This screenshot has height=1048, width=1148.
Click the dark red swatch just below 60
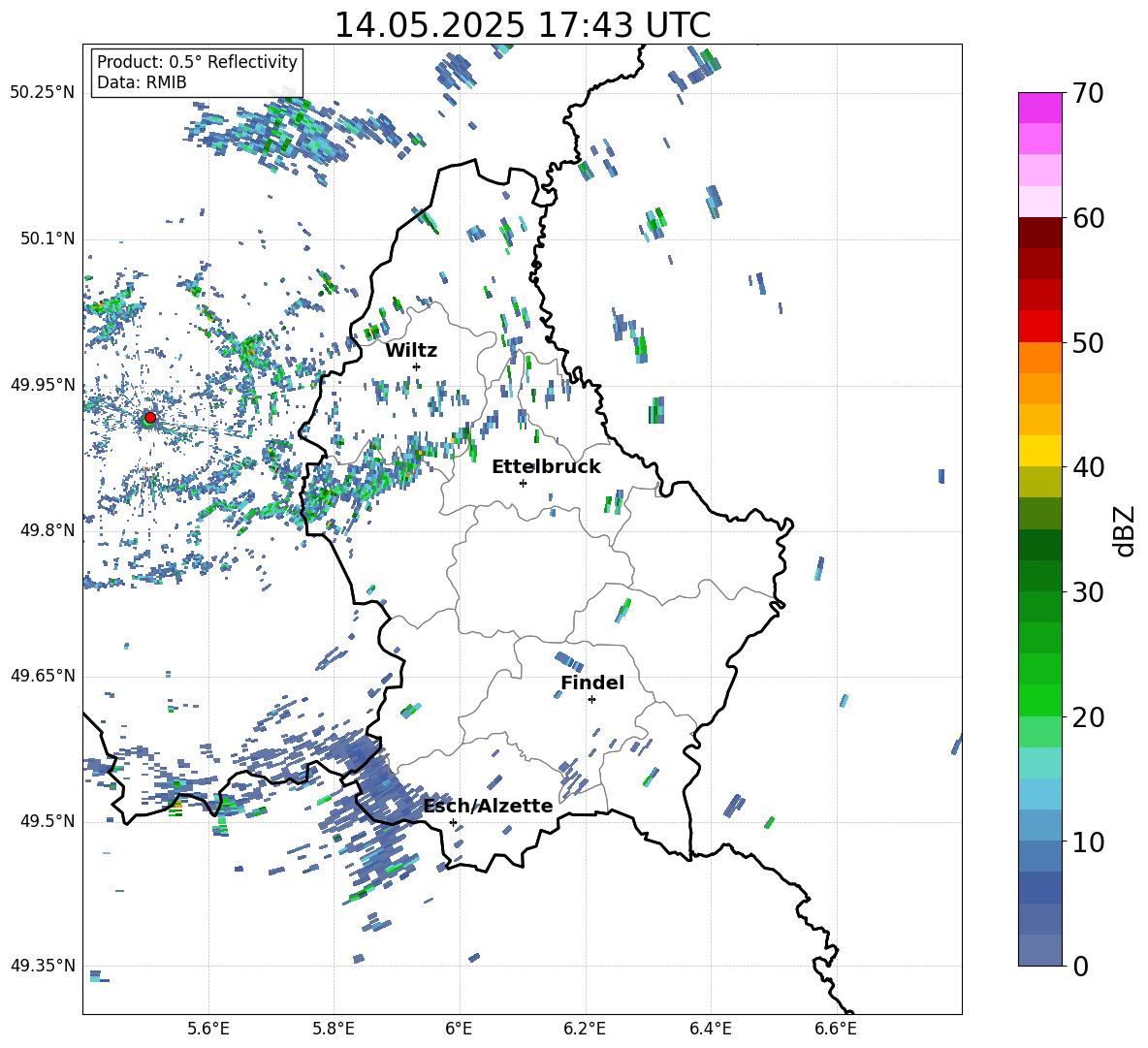[1039, 233]
